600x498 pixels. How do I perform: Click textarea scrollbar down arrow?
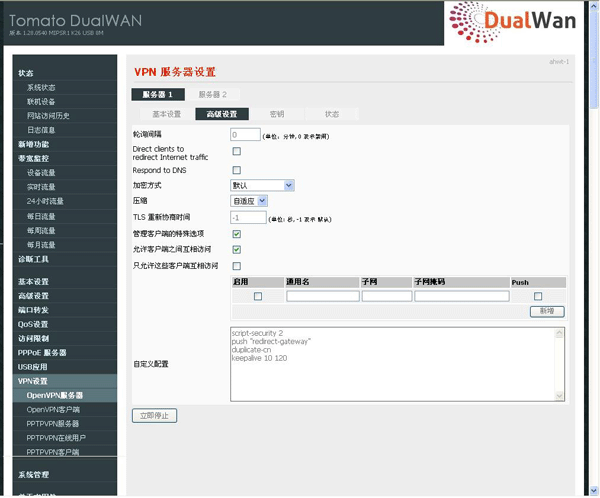pos(559,396)
